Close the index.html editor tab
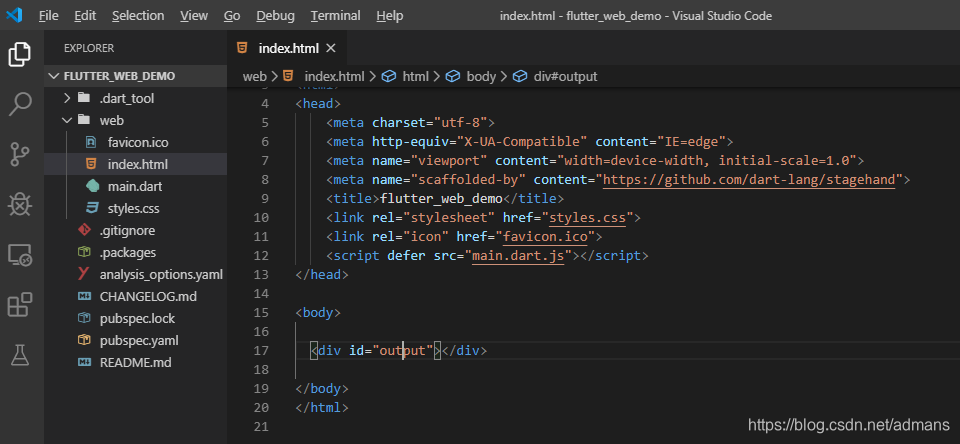The height and width of the screenshot is (444, 960). pyautogui.click(x=331, y=48)
